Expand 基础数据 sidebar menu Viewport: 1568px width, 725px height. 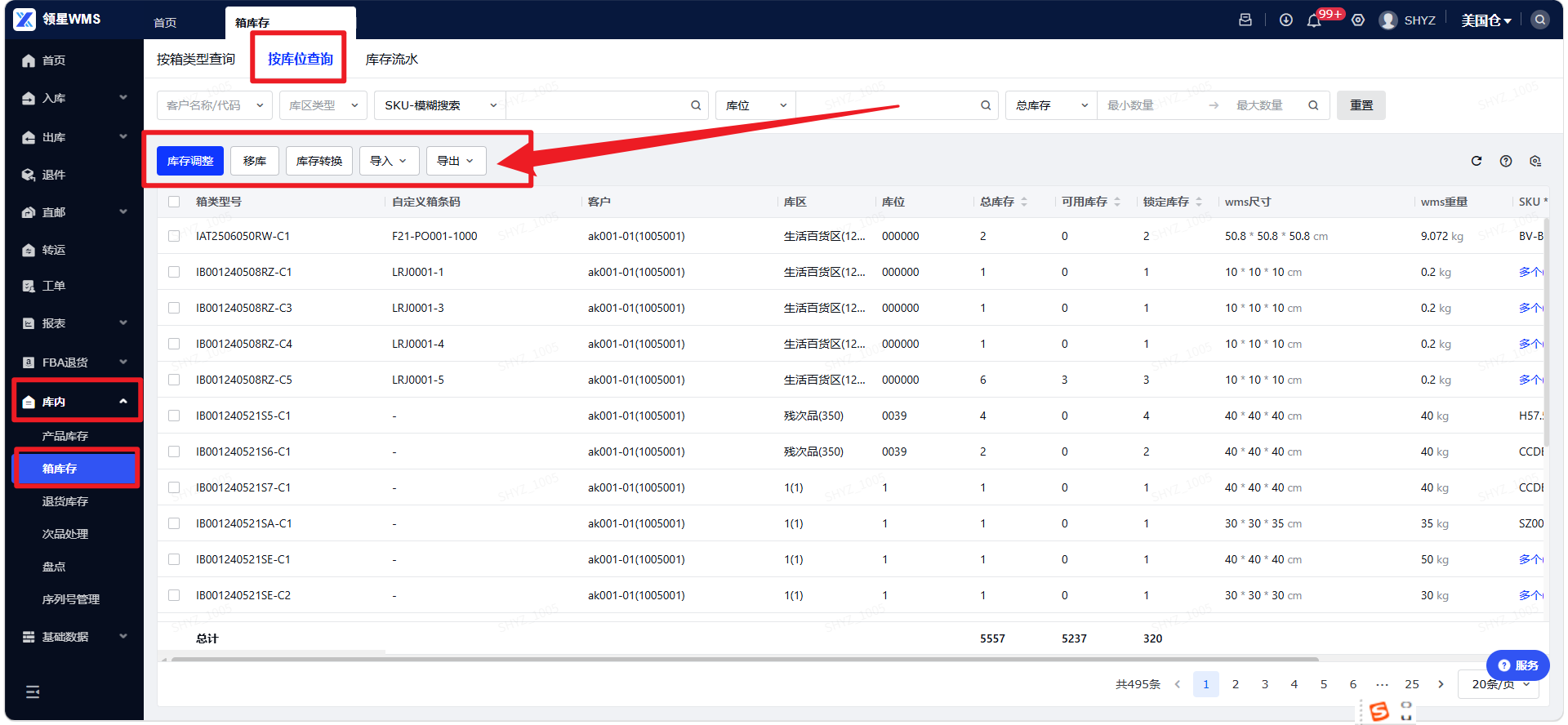[75, 637]
